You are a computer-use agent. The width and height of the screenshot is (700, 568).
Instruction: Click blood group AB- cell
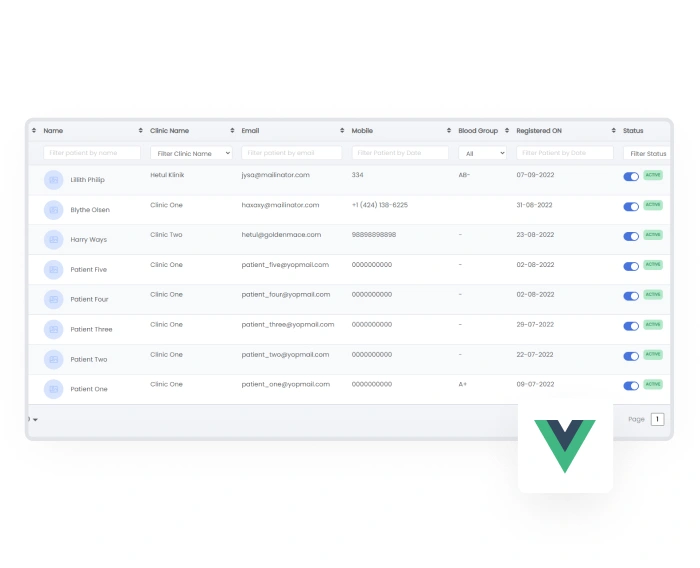pos(464,175)
